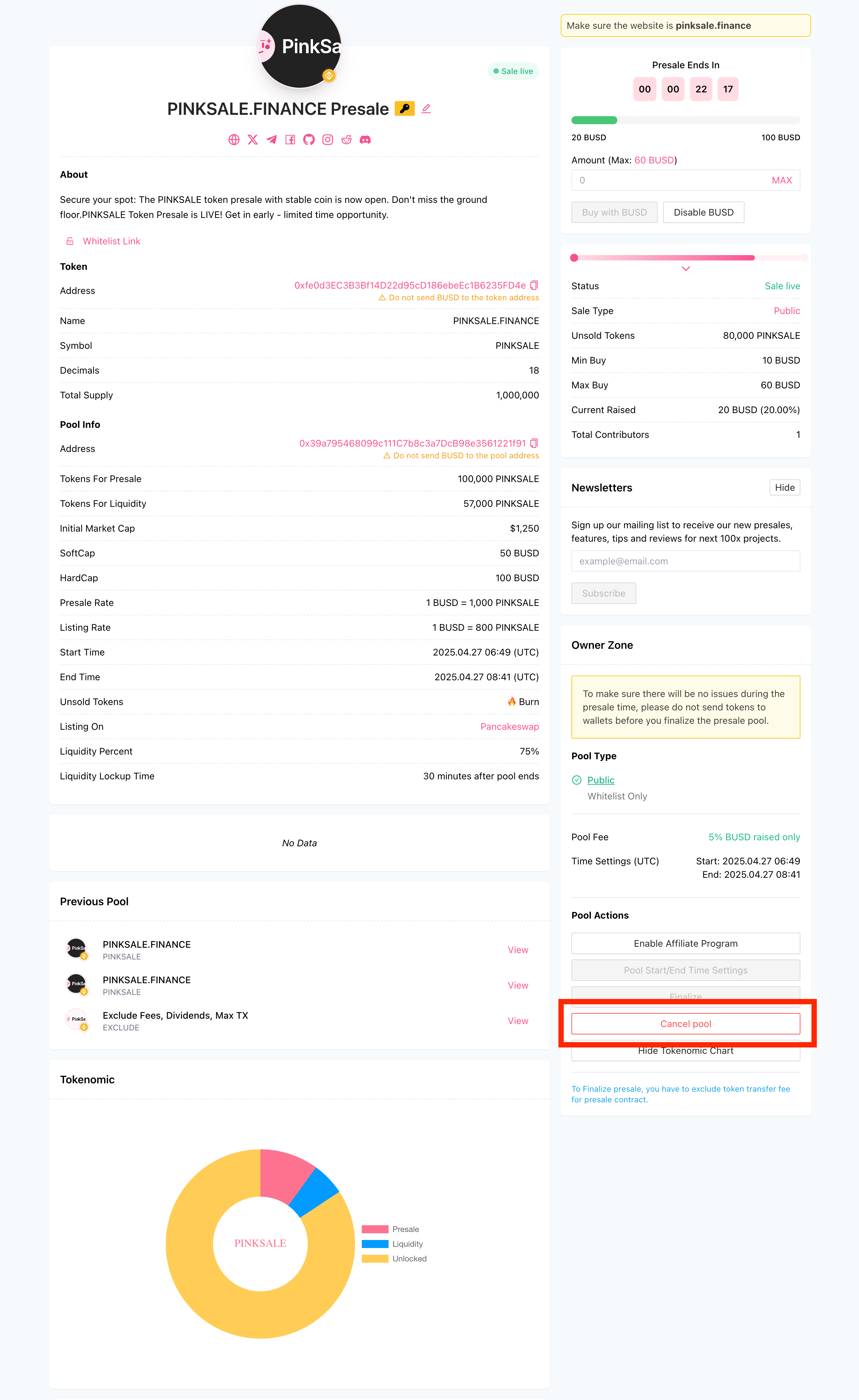Image resolution: width=859 pixels, height=1400 pixels.
Task: Open the Whitelist Link
Action: click(111, 241)
